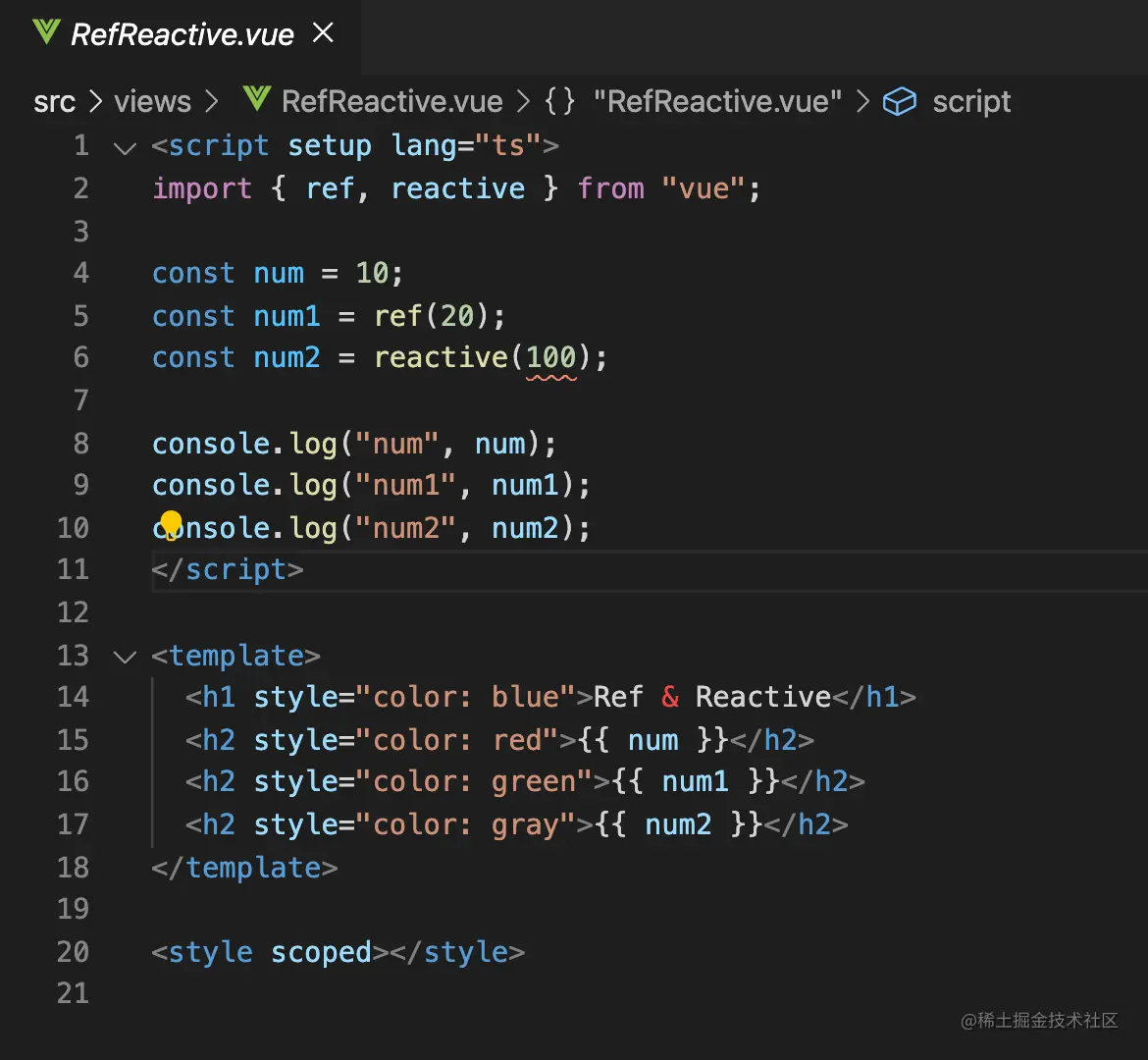Click 'num2' declaration on line 6

pos(287,357)
